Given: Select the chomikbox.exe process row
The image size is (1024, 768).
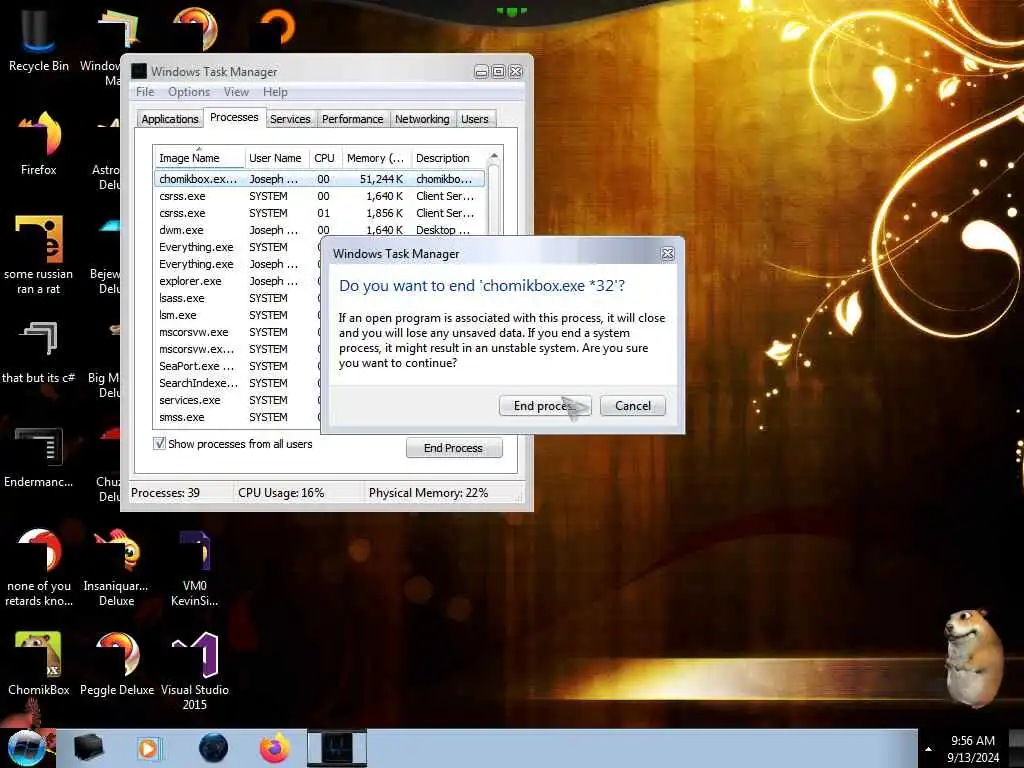Looking at the screenshot, I should pyautogui.click(x=320, y=179).
